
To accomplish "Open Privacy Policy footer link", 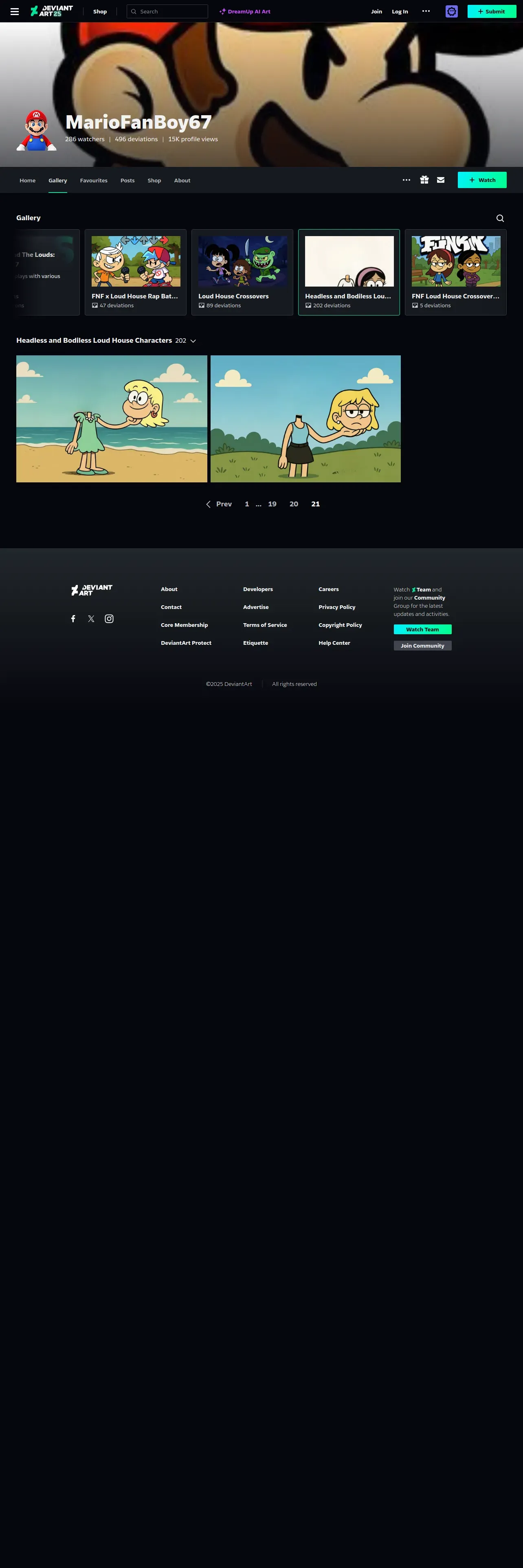I will pos(337,607).
